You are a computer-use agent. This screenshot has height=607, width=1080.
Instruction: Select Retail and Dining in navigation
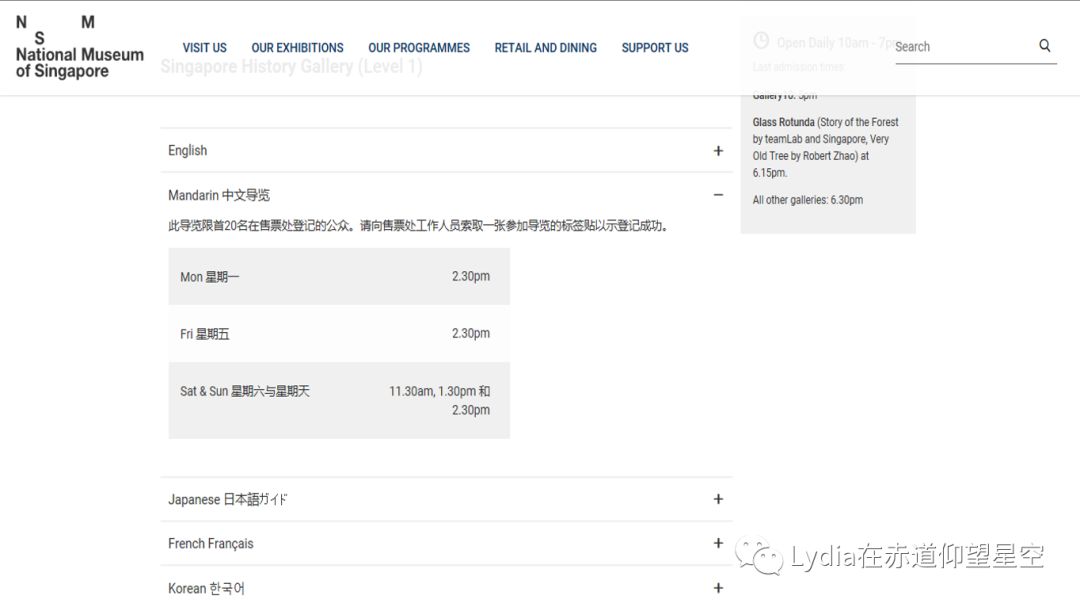545,48
